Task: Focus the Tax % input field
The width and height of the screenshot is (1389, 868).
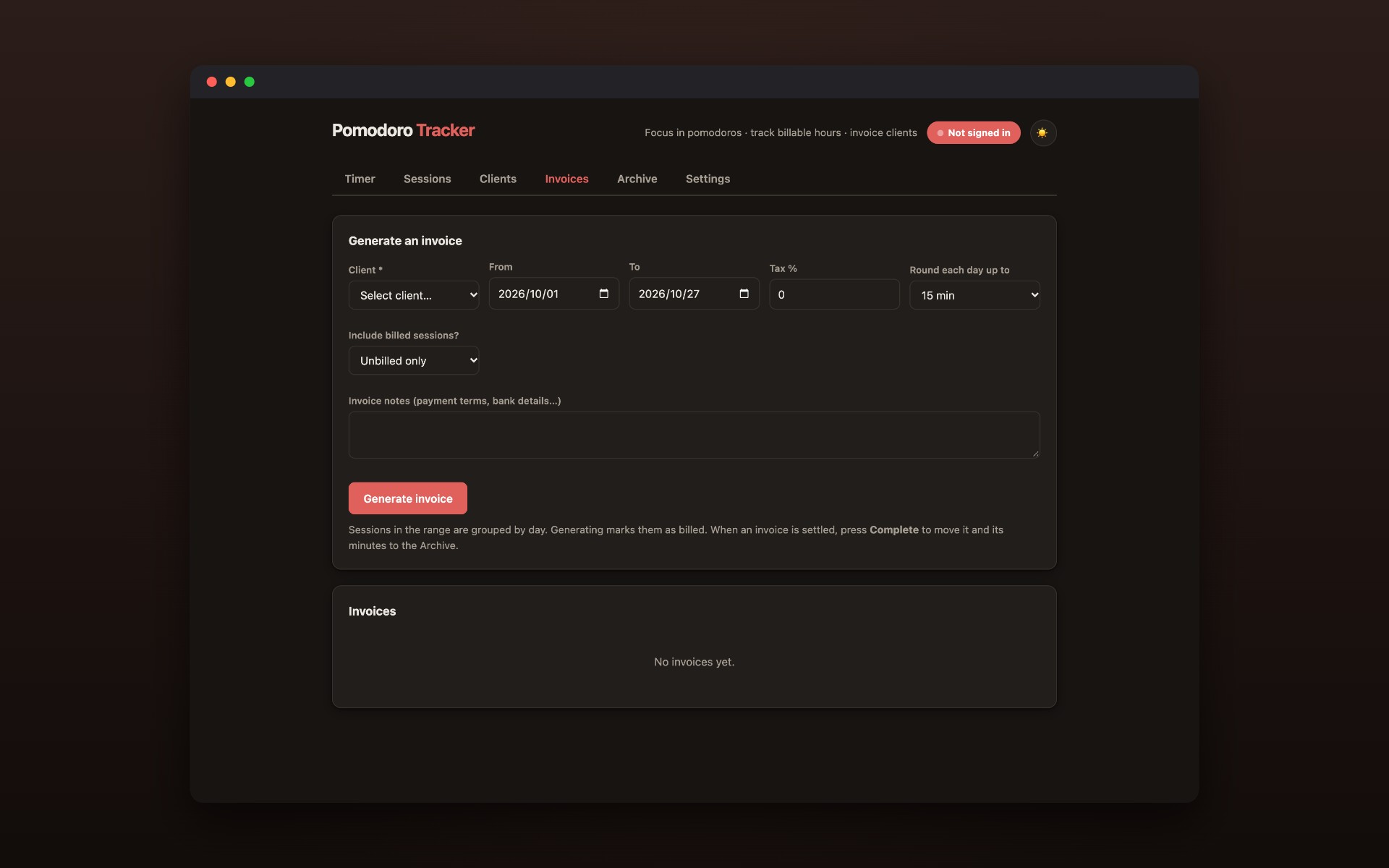Action: coord(834,294)
